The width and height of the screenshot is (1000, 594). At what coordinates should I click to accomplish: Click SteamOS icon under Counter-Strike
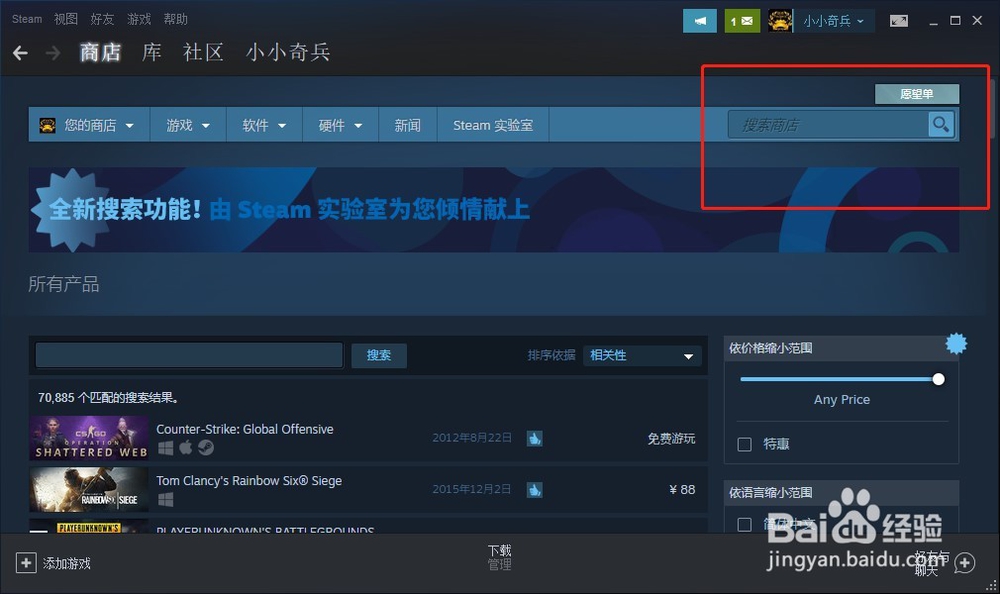pos(205,448)
